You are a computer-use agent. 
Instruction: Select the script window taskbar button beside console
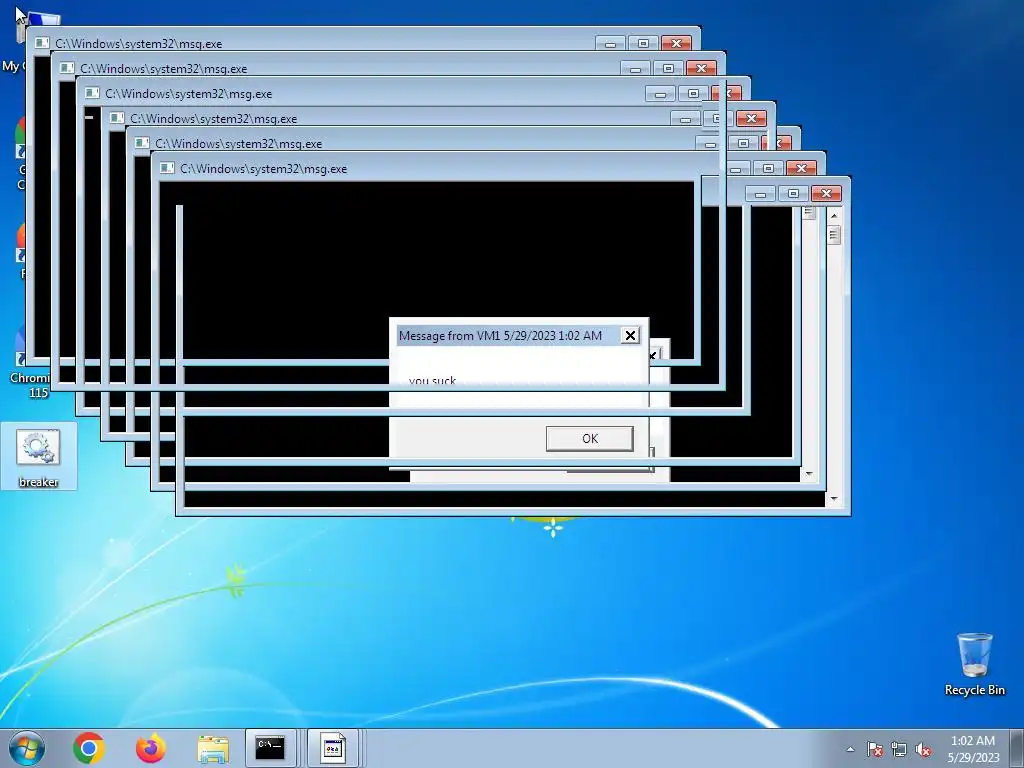332,748
